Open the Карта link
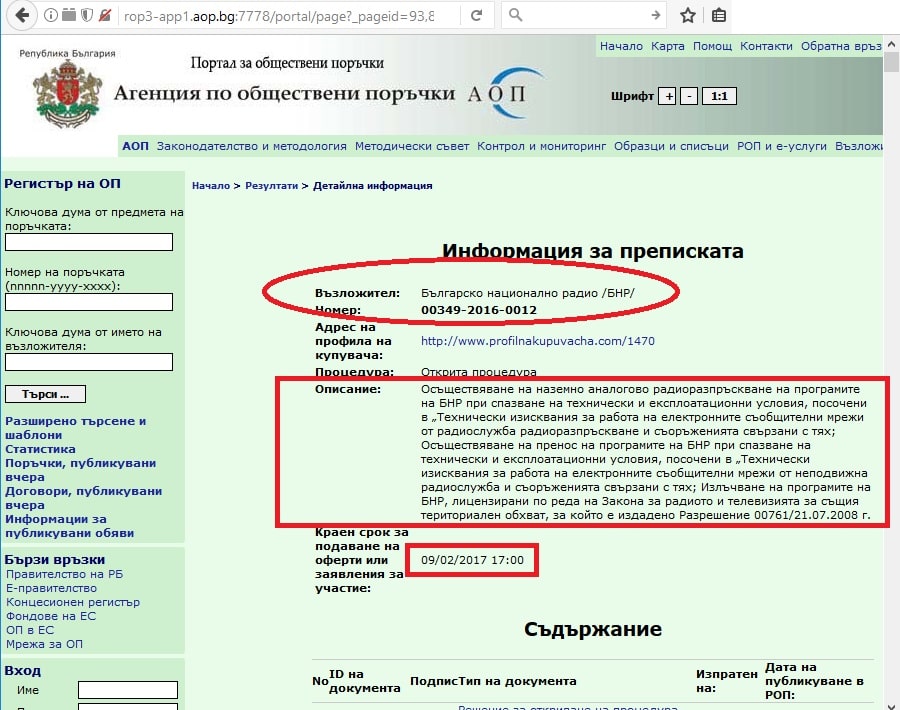900x710 pixels. coord(668,46)
